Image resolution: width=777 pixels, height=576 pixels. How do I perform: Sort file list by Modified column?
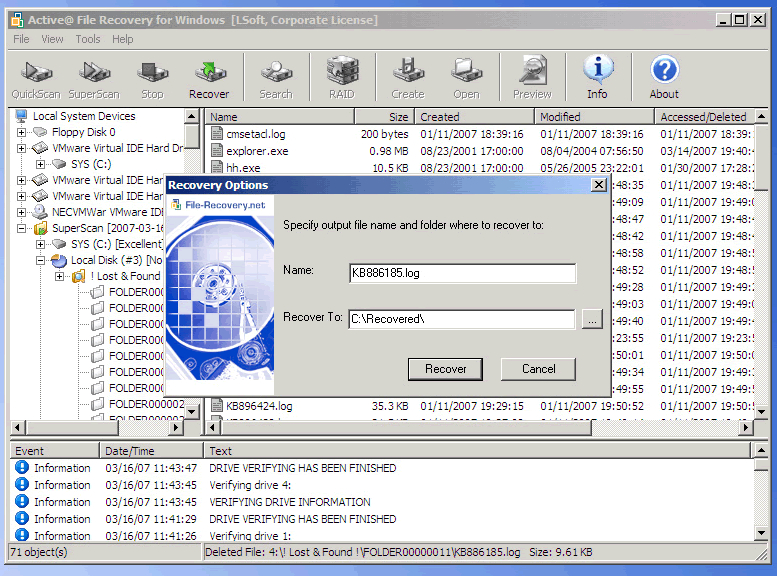595,117
